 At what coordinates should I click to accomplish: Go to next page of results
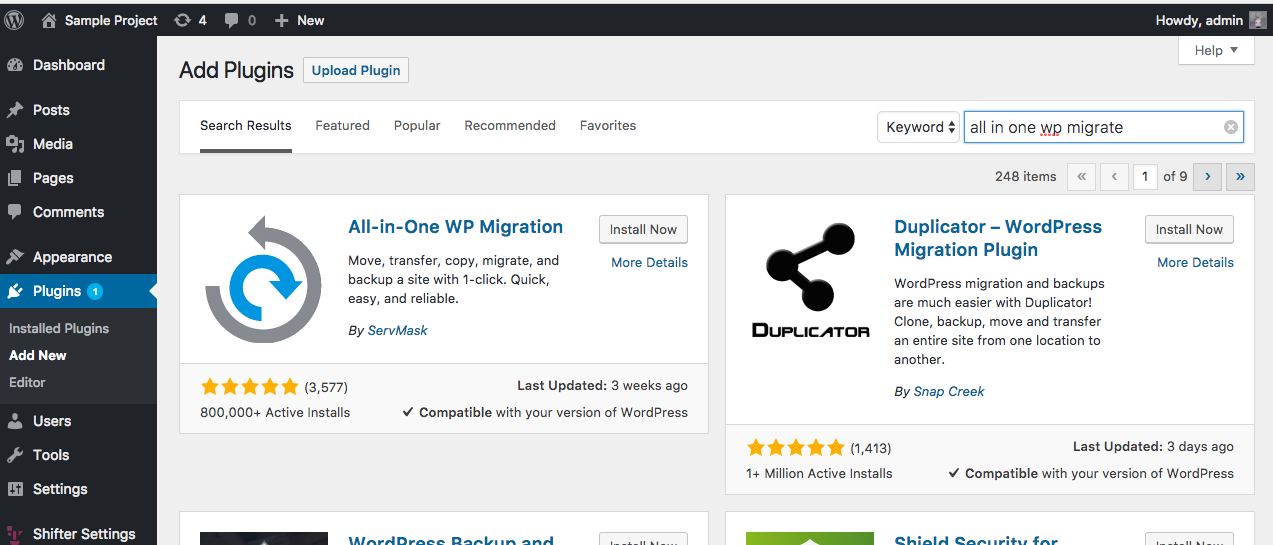(1207, 177)
